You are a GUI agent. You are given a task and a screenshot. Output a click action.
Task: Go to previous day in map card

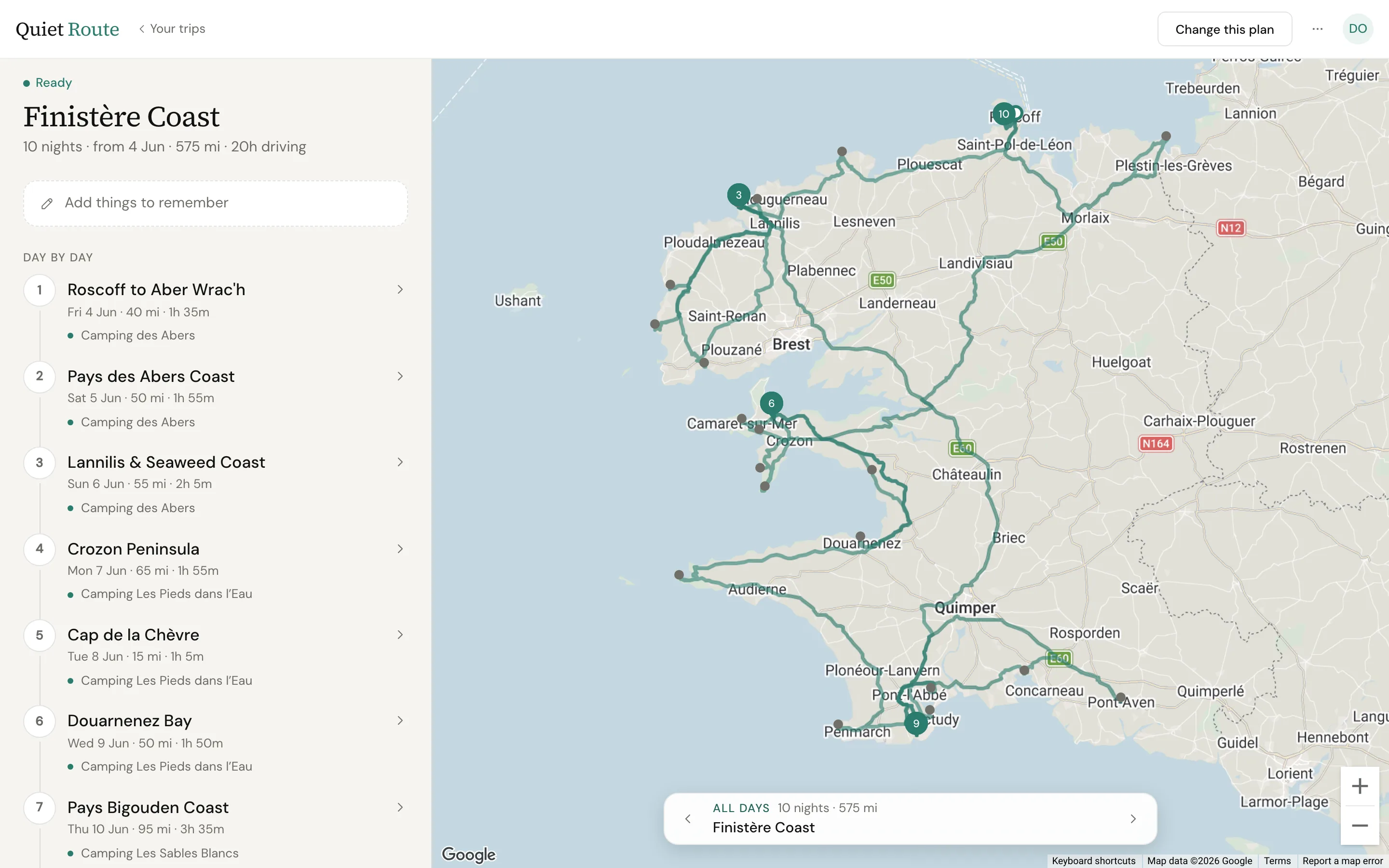[x=688, y=819]
